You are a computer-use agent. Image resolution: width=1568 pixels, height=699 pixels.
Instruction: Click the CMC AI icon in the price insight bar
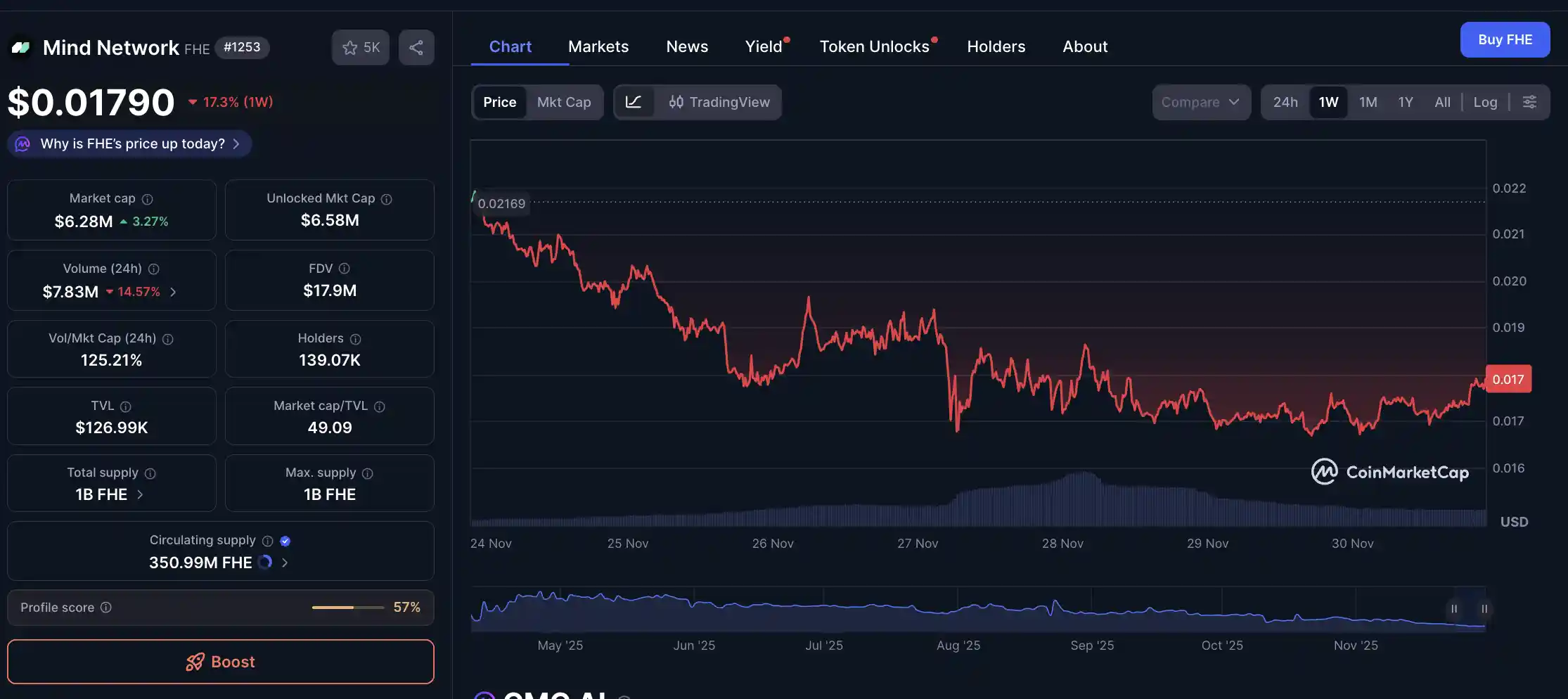pos(22,143)
